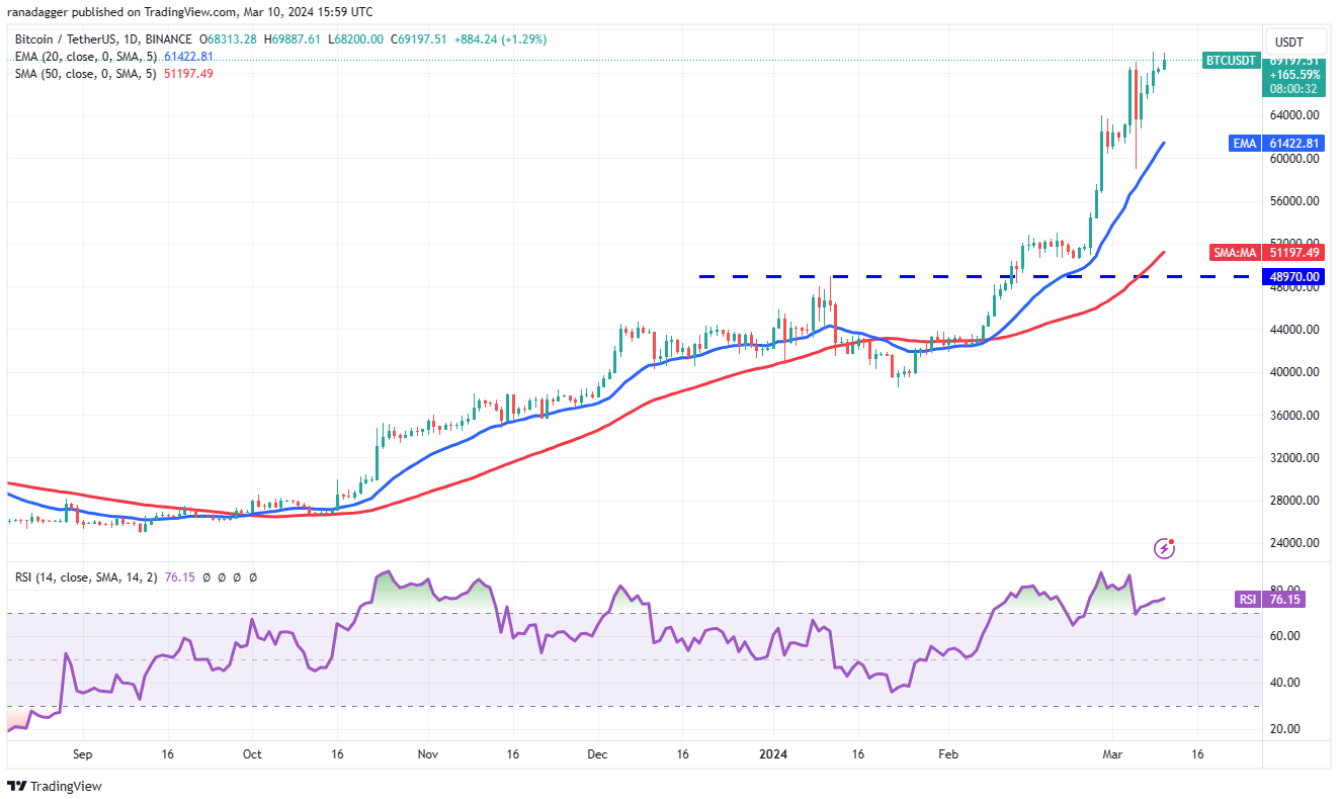Screen dimensions: 1338x799
Task: Click the BTCUSDT symbol tag on the price scale
Action: [x=1231, y=60]
